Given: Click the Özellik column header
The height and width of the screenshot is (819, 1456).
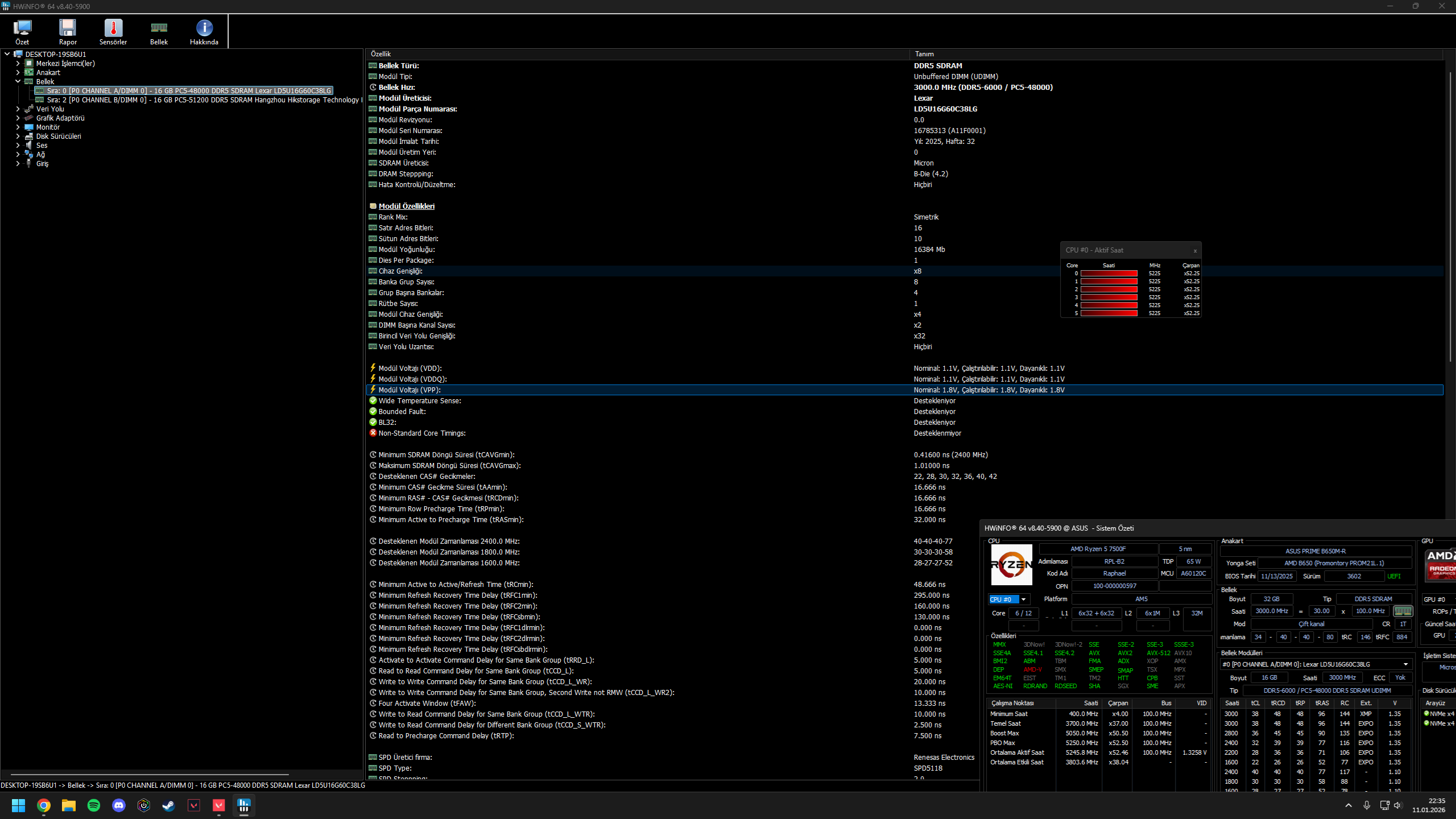Looking at the screenshot, I should (638, 54).
